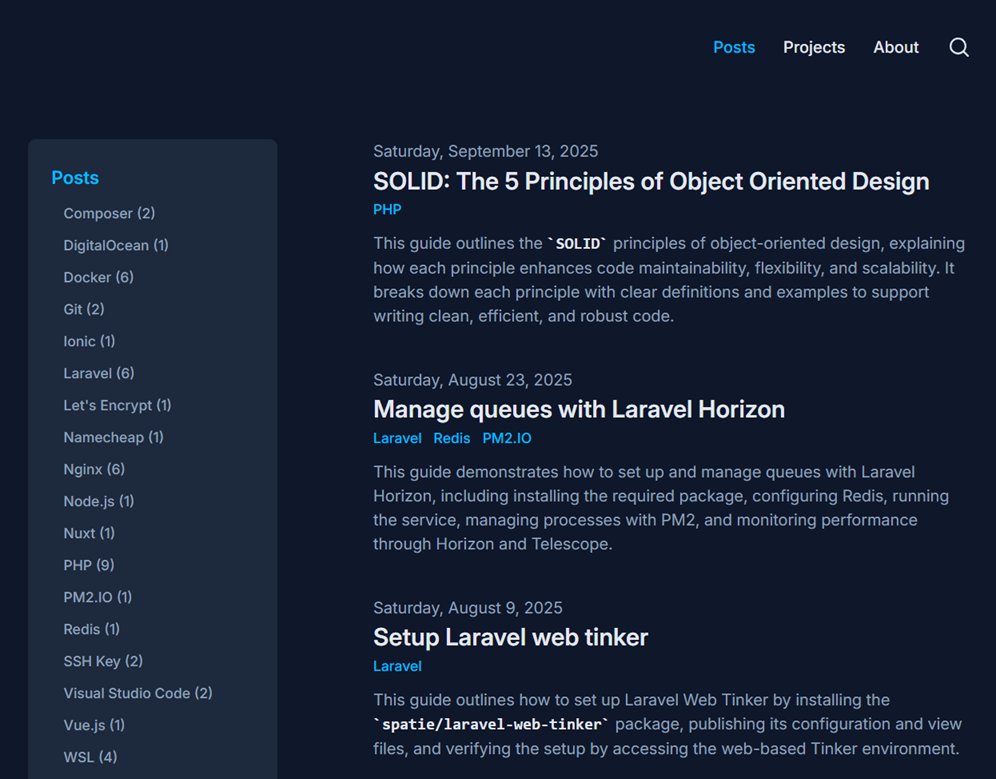996x779 pixels.
Task: Open Let's Encrypt category in sidebar
Action: tap(117, 405)
